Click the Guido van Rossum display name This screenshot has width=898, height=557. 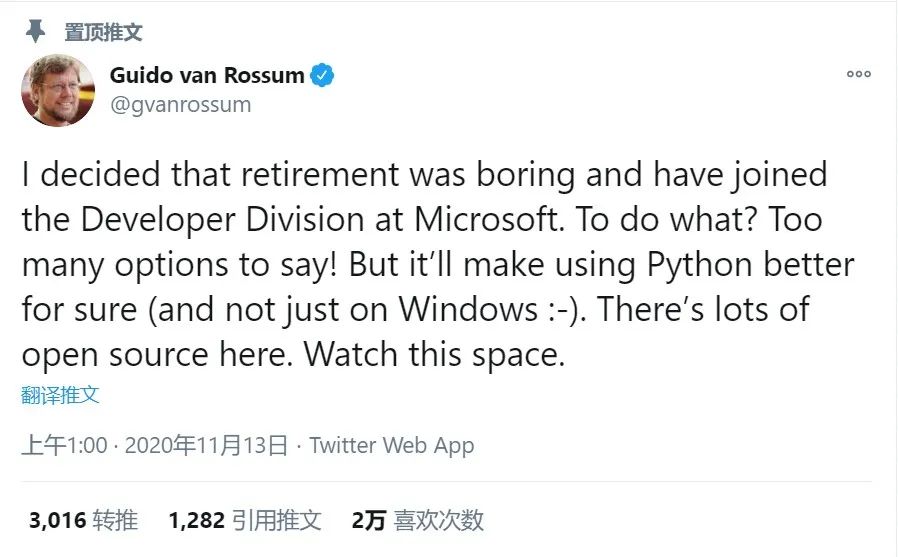tap(207, 75)
